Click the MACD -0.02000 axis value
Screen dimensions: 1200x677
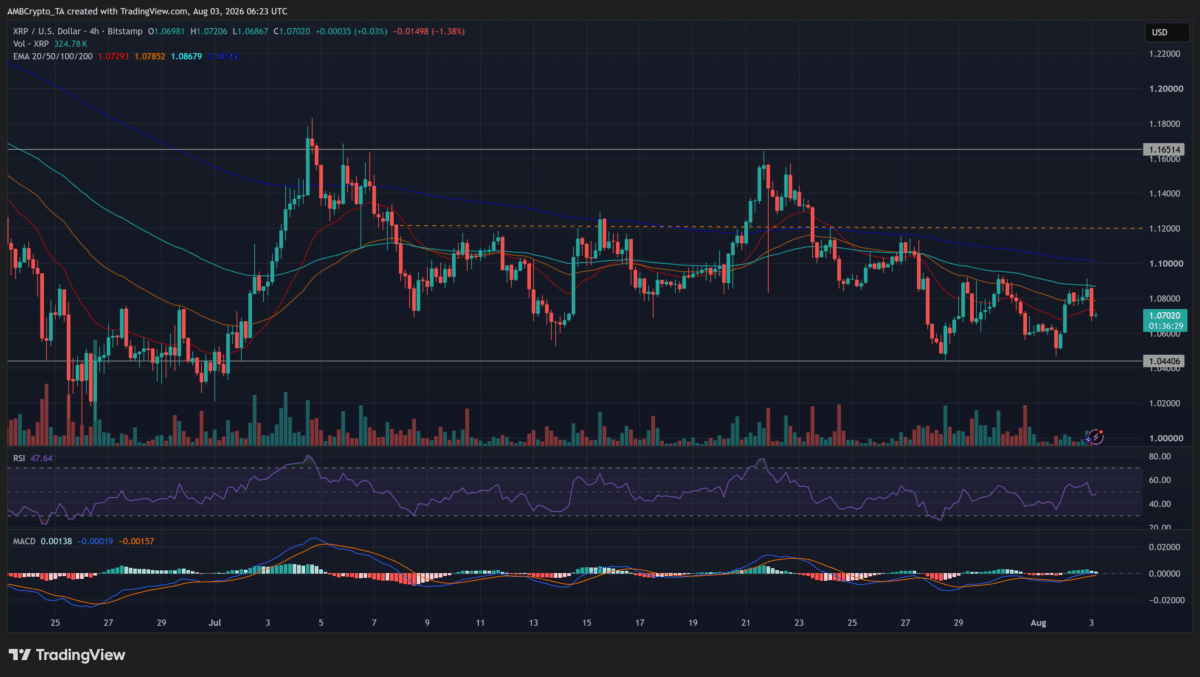[1166, 600]
